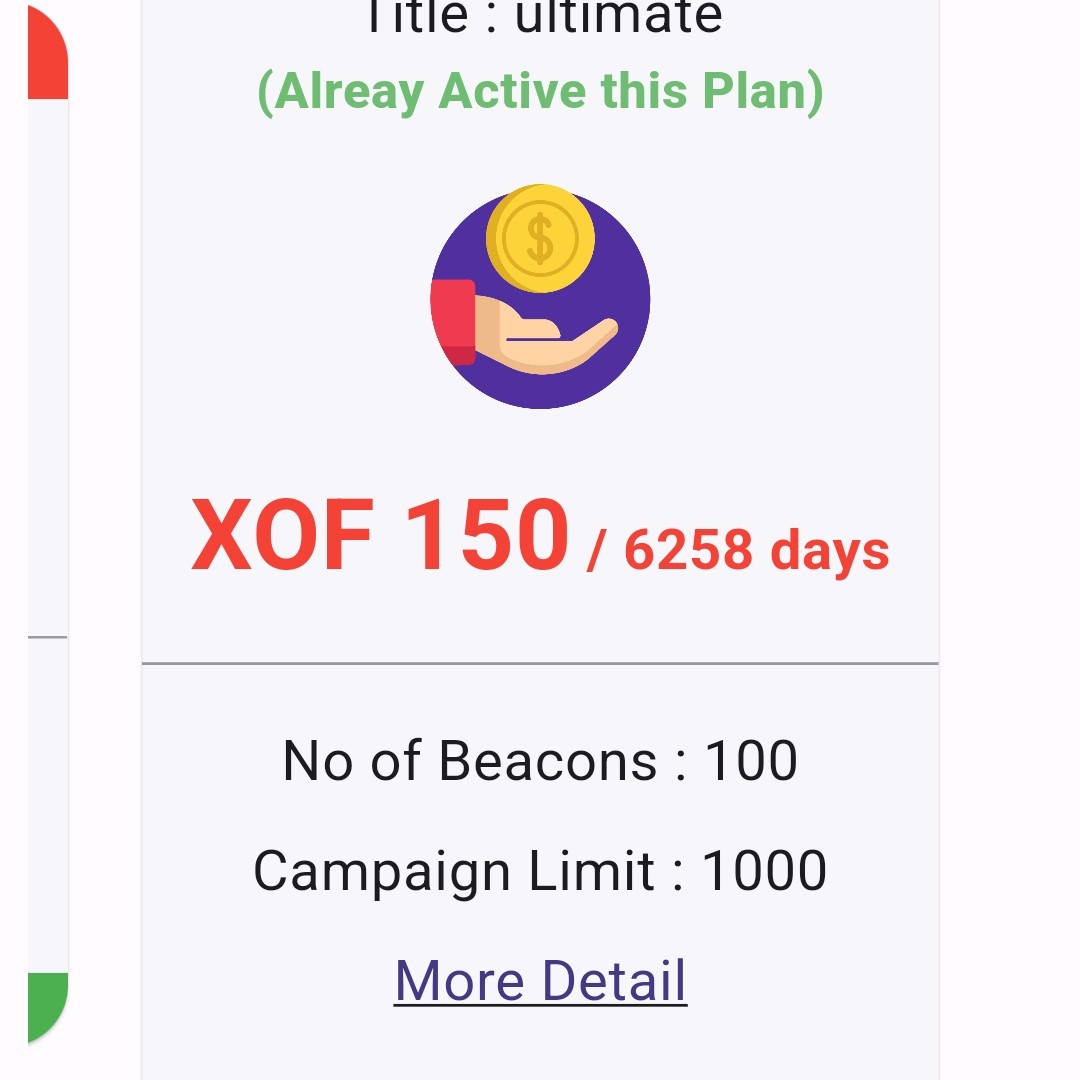Click the beacons count value 100

click(x=751, y=761)
